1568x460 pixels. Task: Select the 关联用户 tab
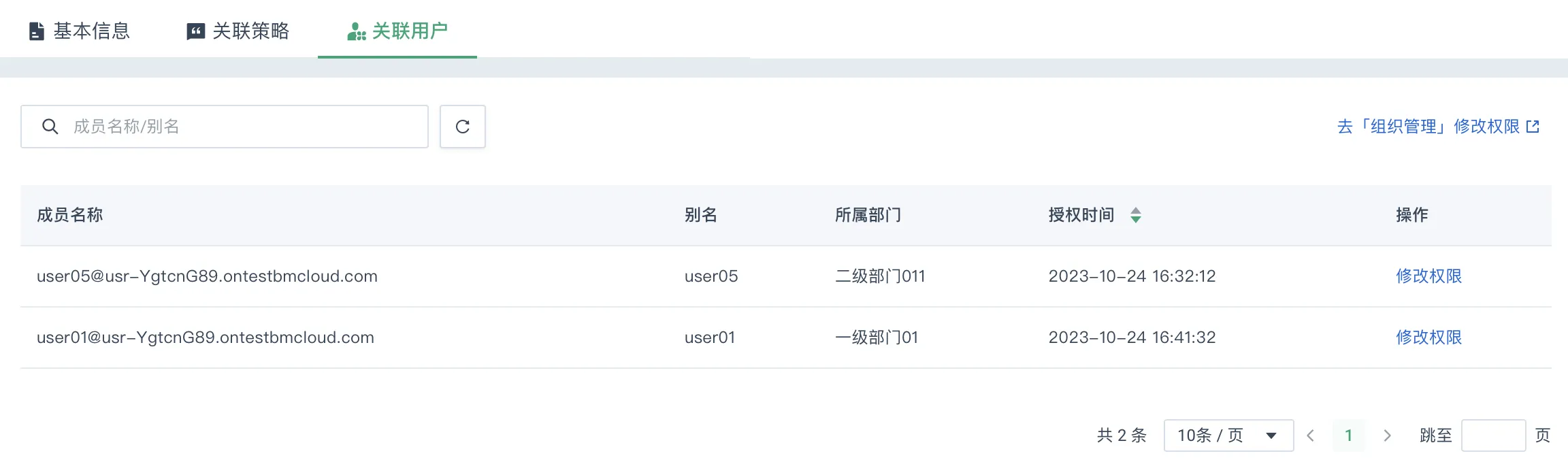click(397, 31)
